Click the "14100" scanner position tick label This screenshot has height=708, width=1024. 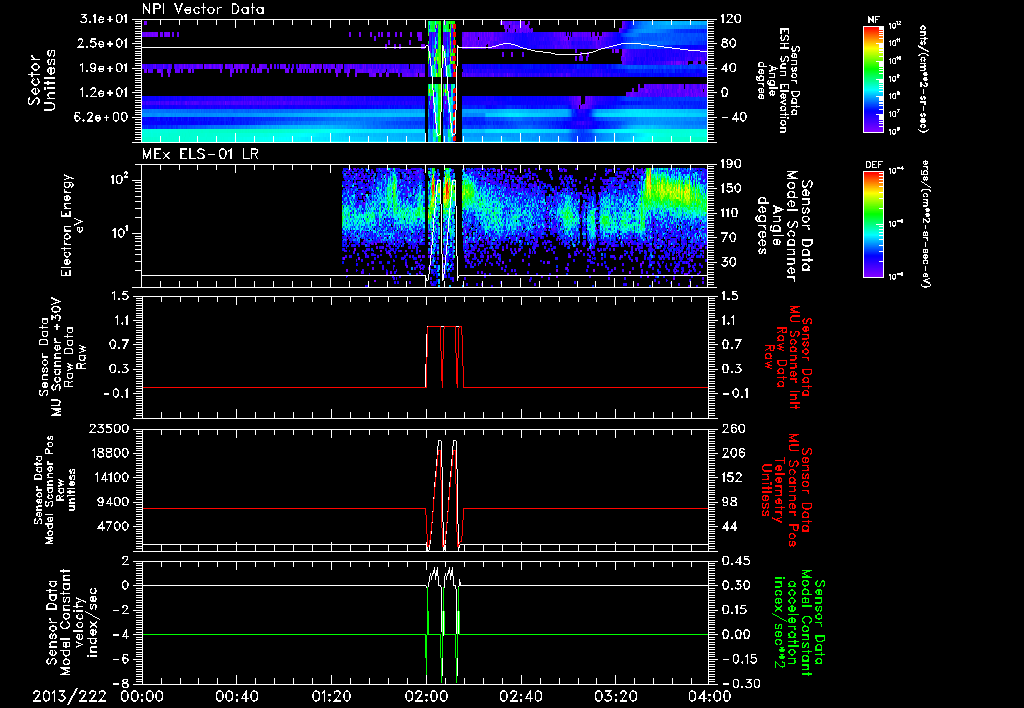108,477
